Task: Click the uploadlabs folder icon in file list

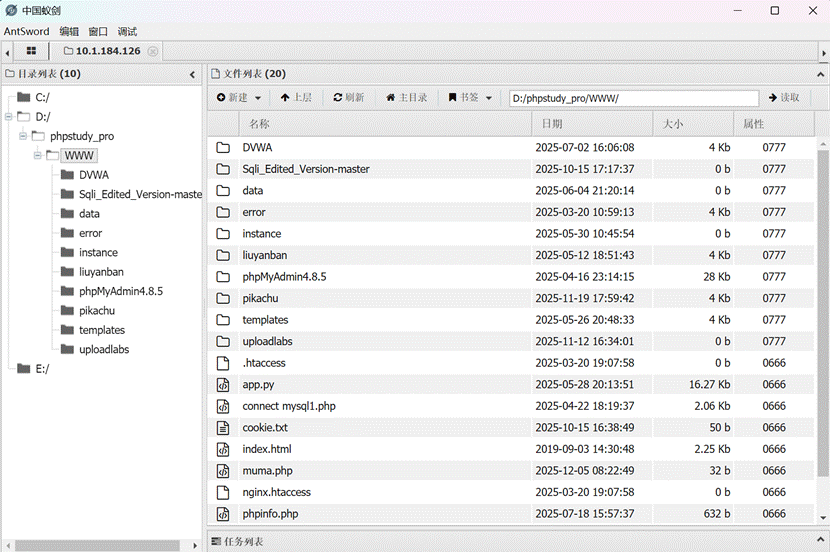Action: tap(223, 341)
